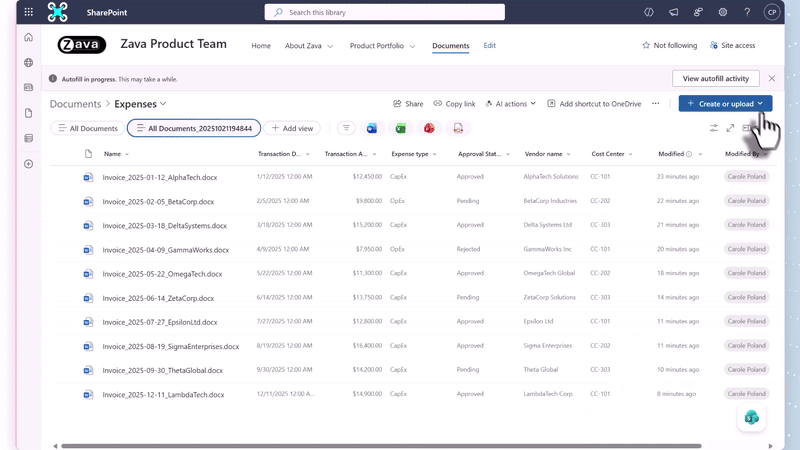Open the AI actions dropdown
The width and height of the screenshot is (800, 450).
(x=510, y=104)
